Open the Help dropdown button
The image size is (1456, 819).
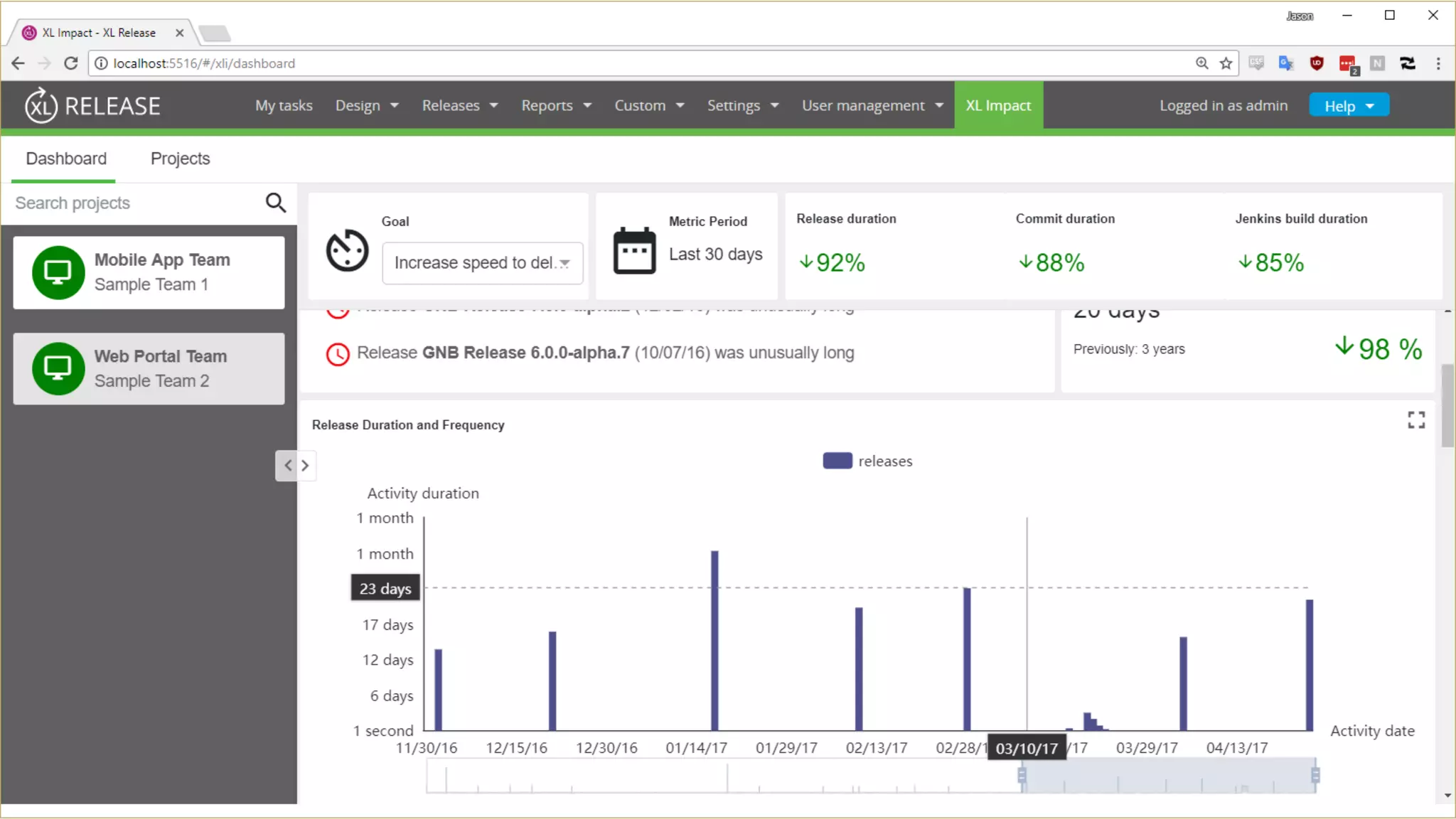(x=1349, y=106)
